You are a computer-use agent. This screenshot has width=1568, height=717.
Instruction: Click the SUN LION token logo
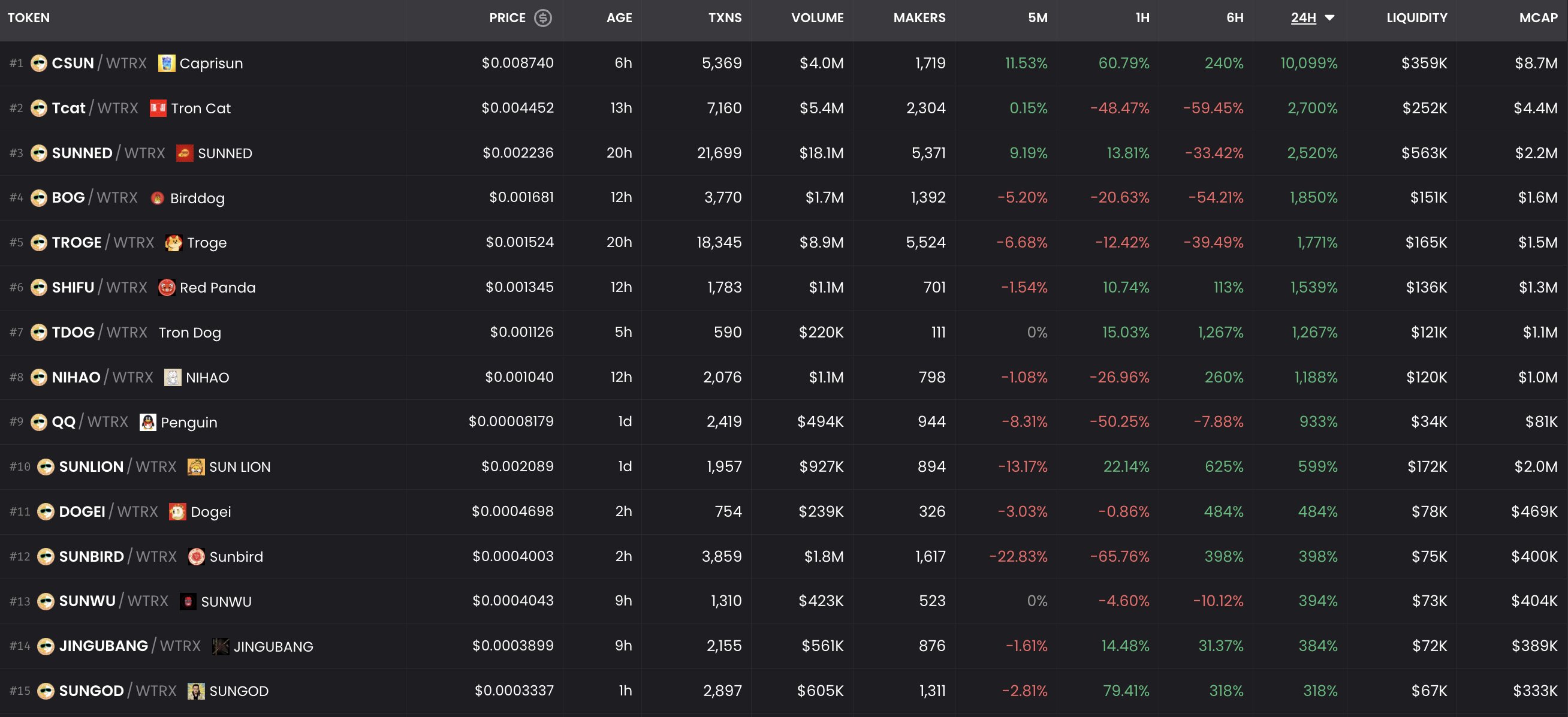click(195, 467)
